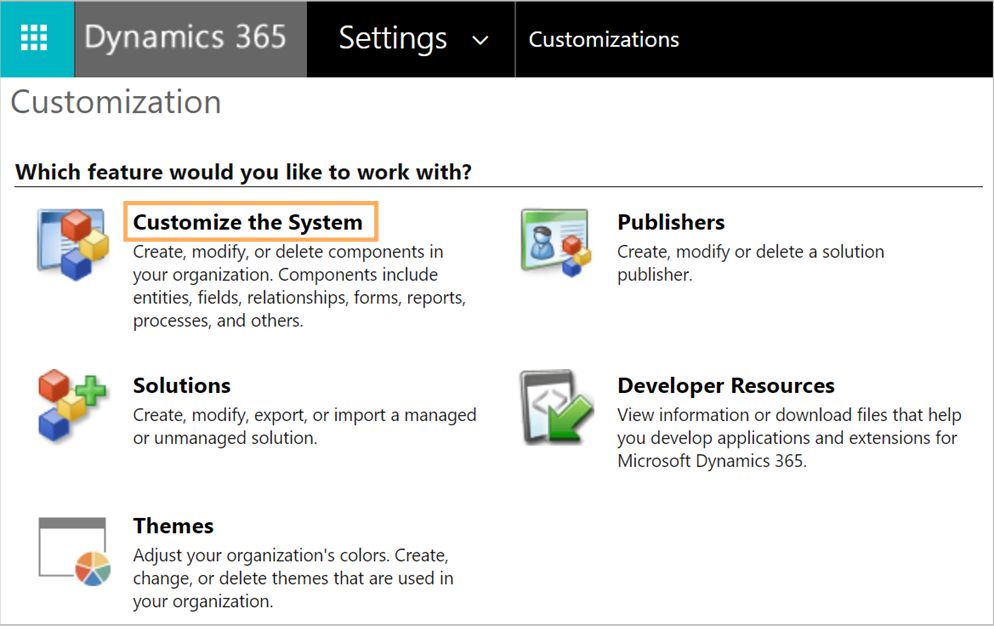Open the Developer Resources link

pyautogui.click(x=726, y=386)
